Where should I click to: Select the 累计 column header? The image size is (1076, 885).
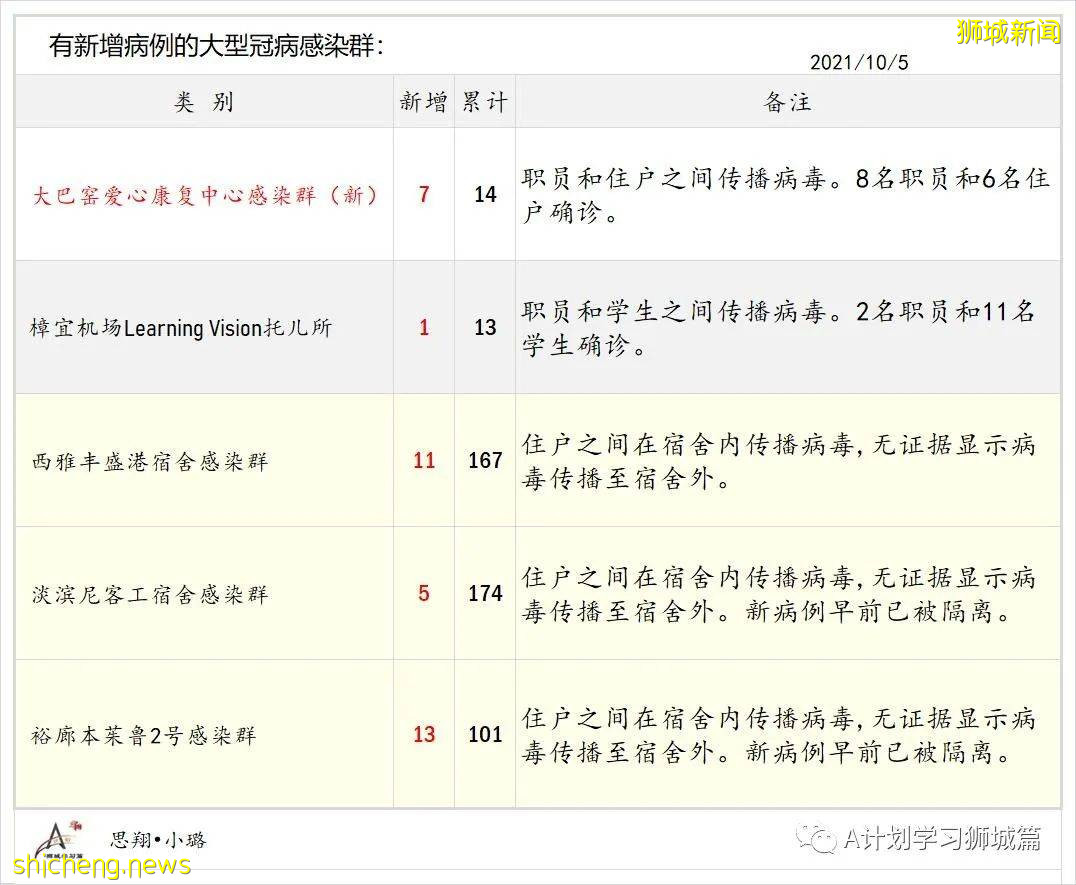coord(484,101)
